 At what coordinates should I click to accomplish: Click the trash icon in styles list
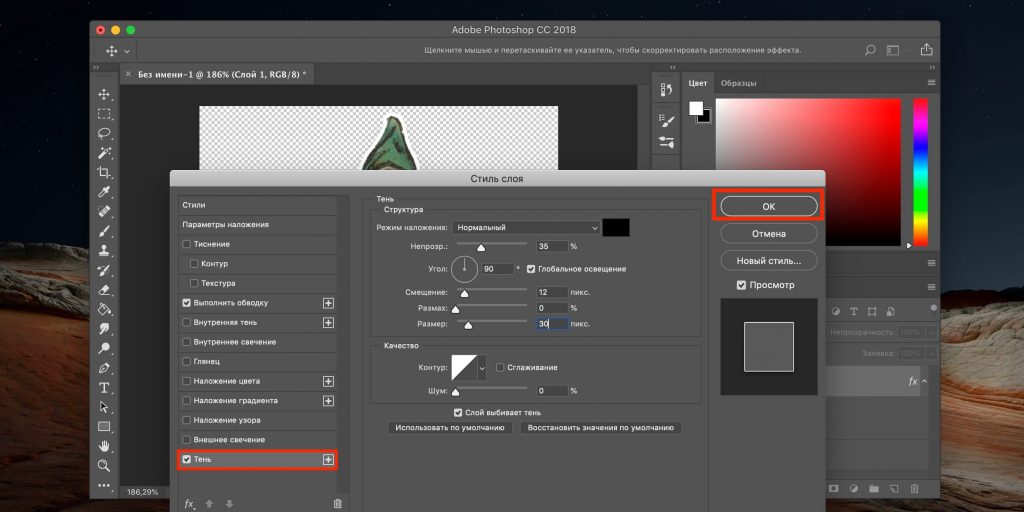point(337,504)
